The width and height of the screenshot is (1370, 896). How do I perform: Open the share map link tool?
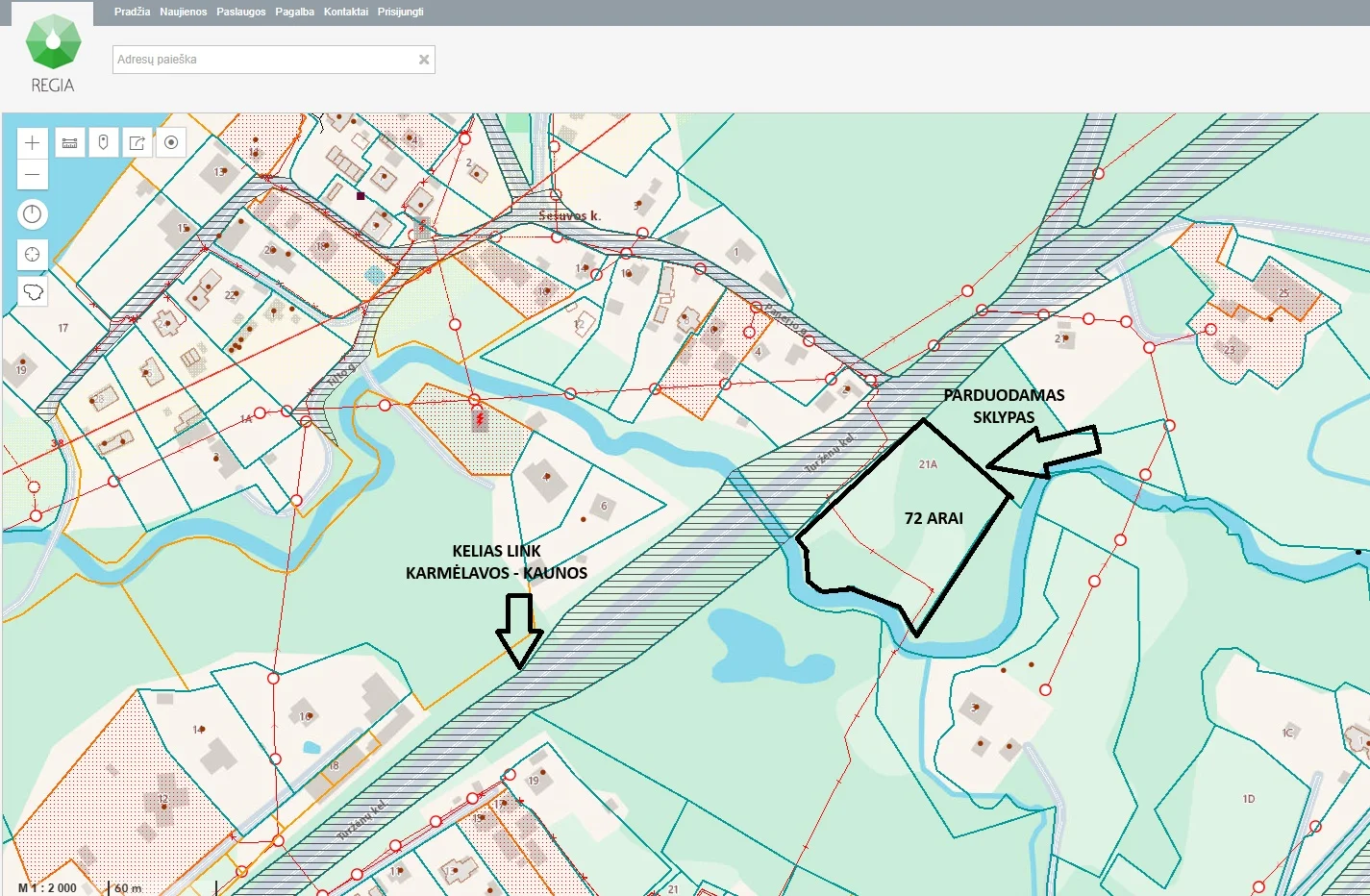[137, 142]
